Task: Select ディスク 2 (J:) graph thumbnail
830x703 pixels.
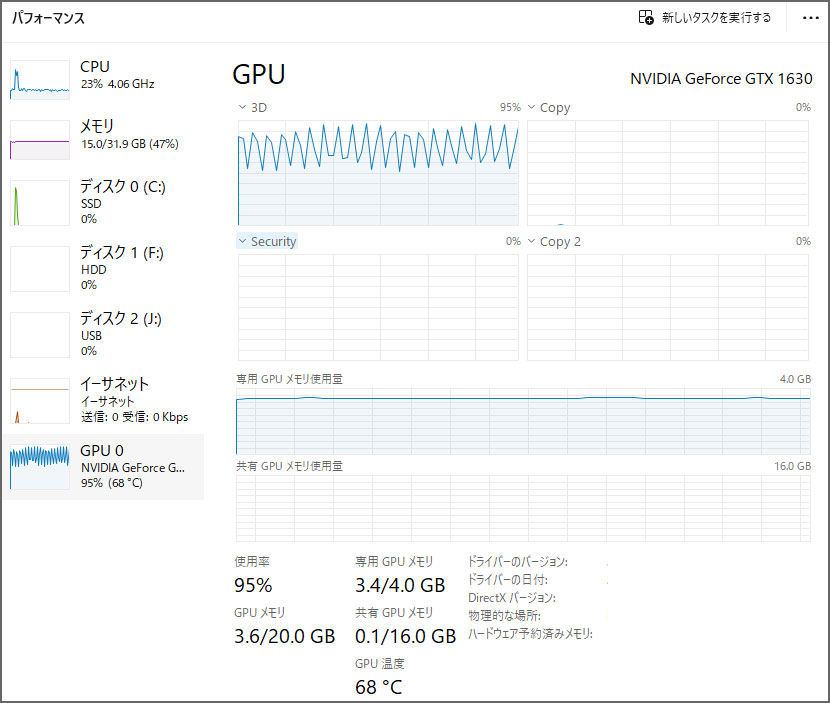Action: (40, 335)
